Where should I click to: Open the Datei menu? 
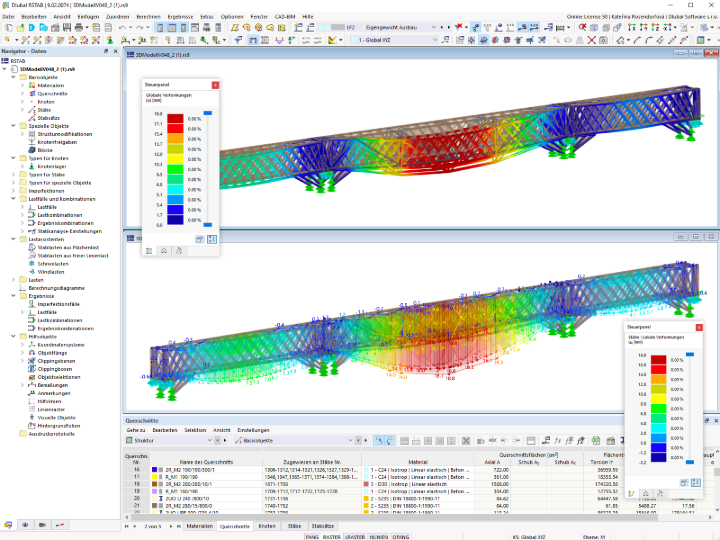pos(8,17)
